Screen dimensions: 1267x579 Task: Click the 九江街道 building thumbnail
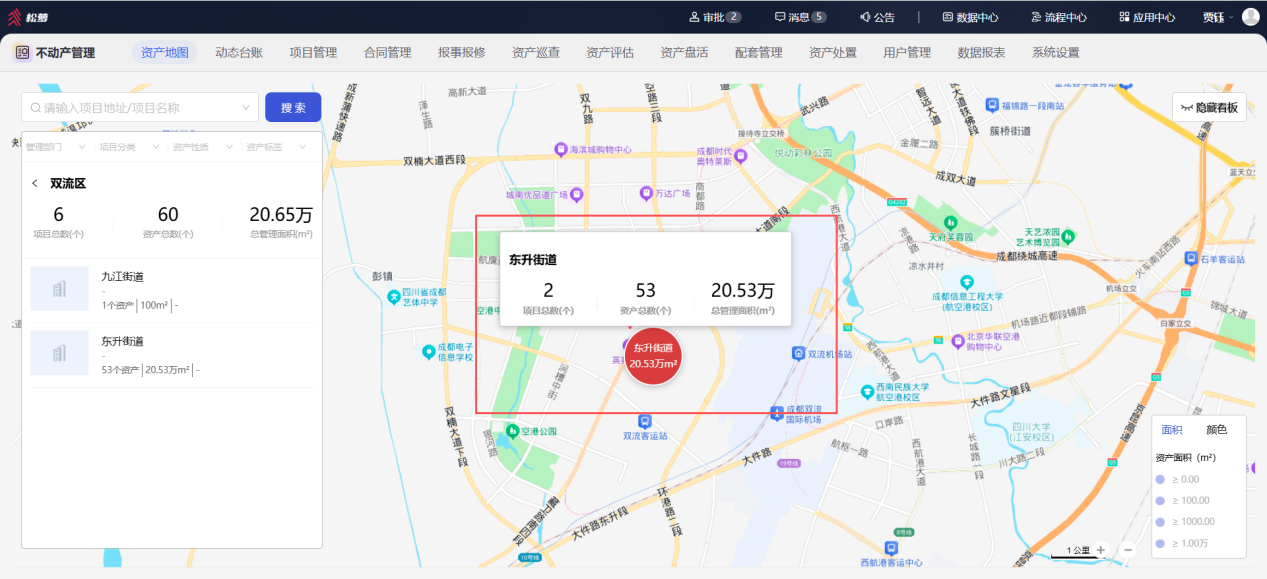pos(59,289)
